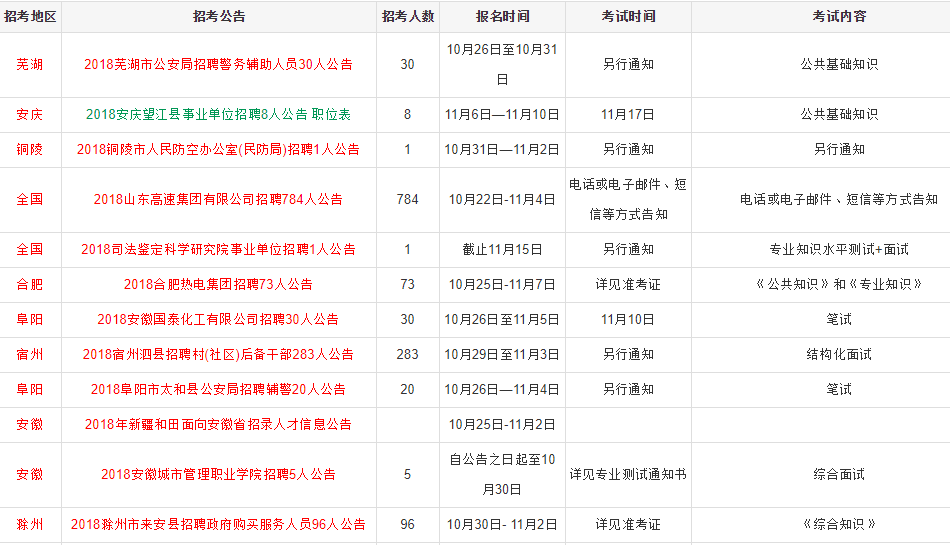Screen dimensions: 950x545
Task: Select the 报名时间 column header
Action: pyautogui.click(x=502, y=16)
